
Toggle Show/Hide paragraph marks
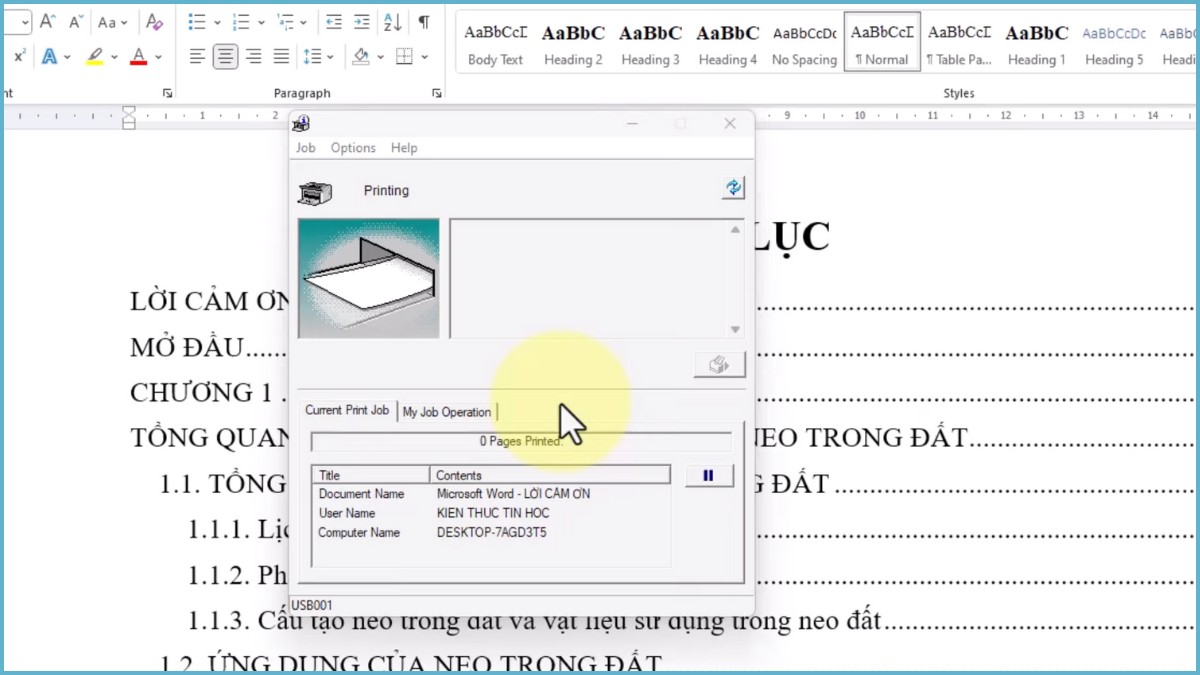[422, 23]
